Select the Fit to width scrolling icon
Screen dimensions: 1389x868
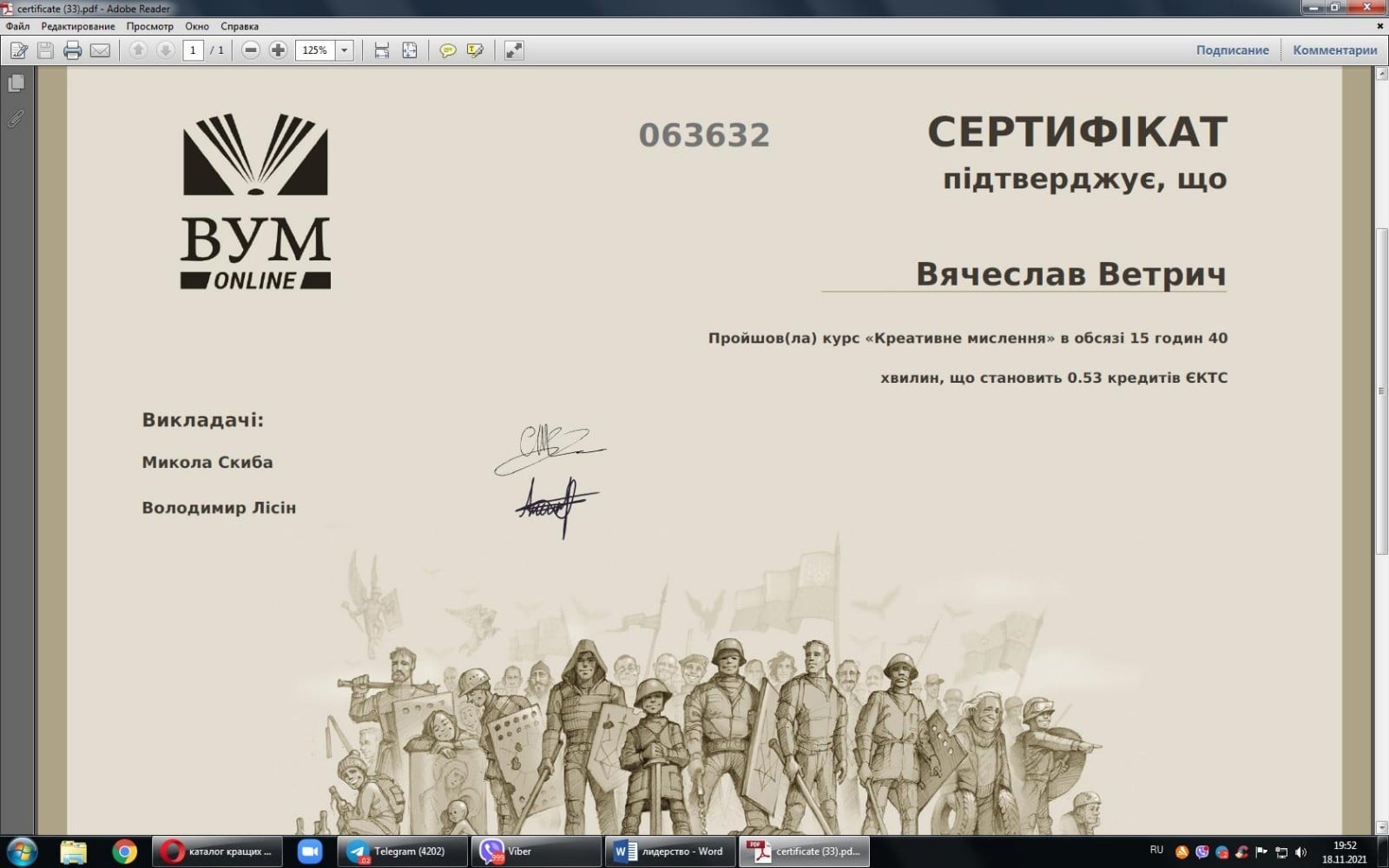(382, 50)
